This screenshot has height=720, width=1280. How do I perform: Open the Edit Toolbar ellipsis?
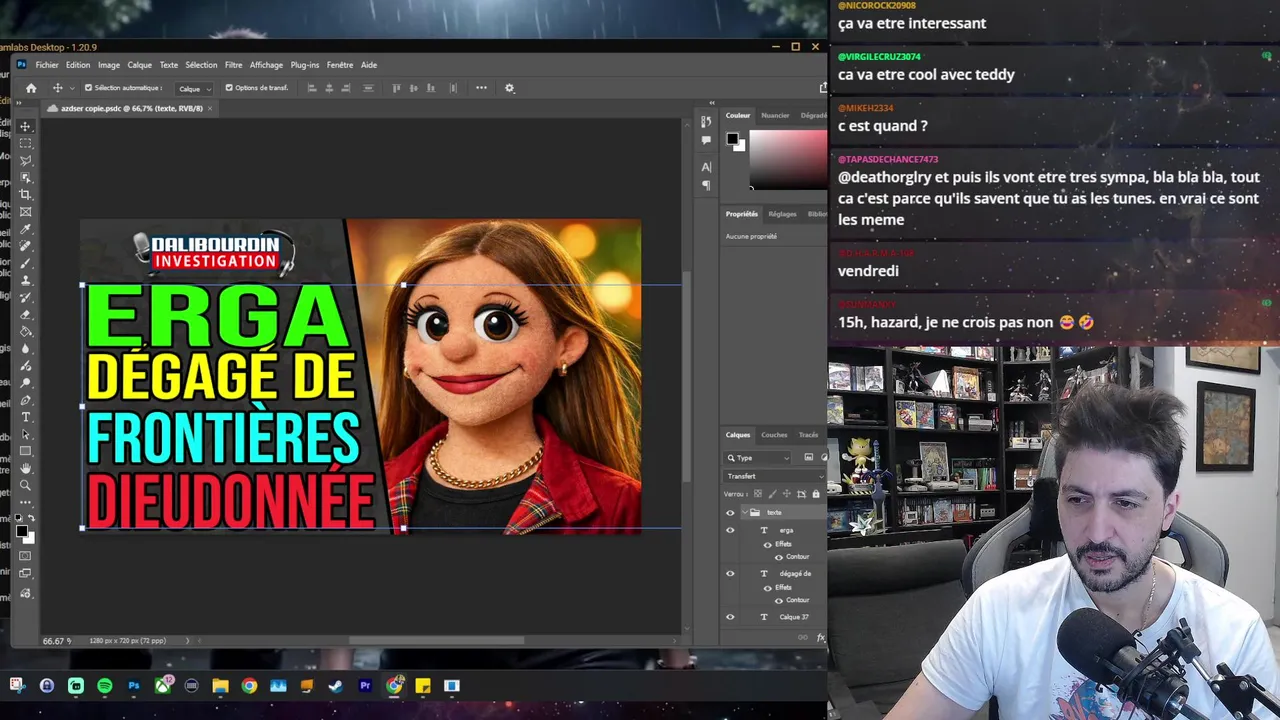pyautogui.click(x=26, y=502)
